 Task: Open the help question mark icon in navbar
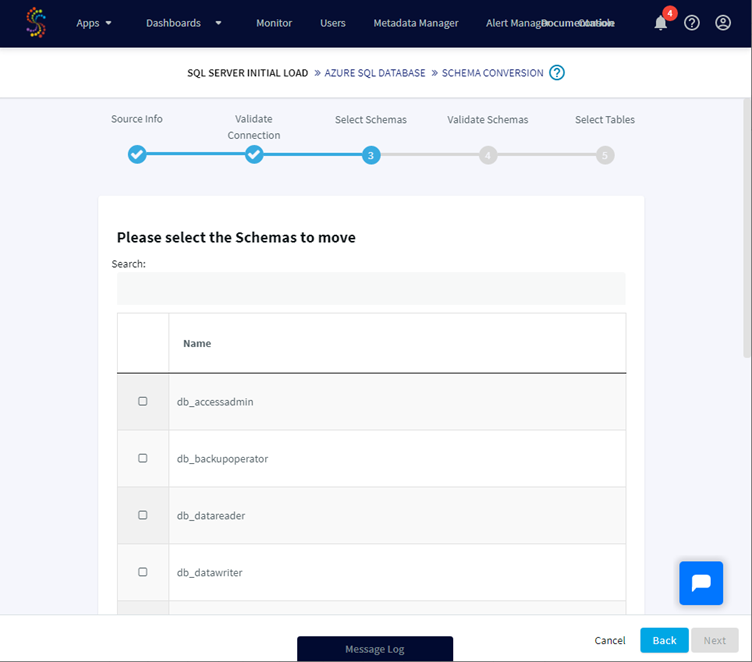692,23
